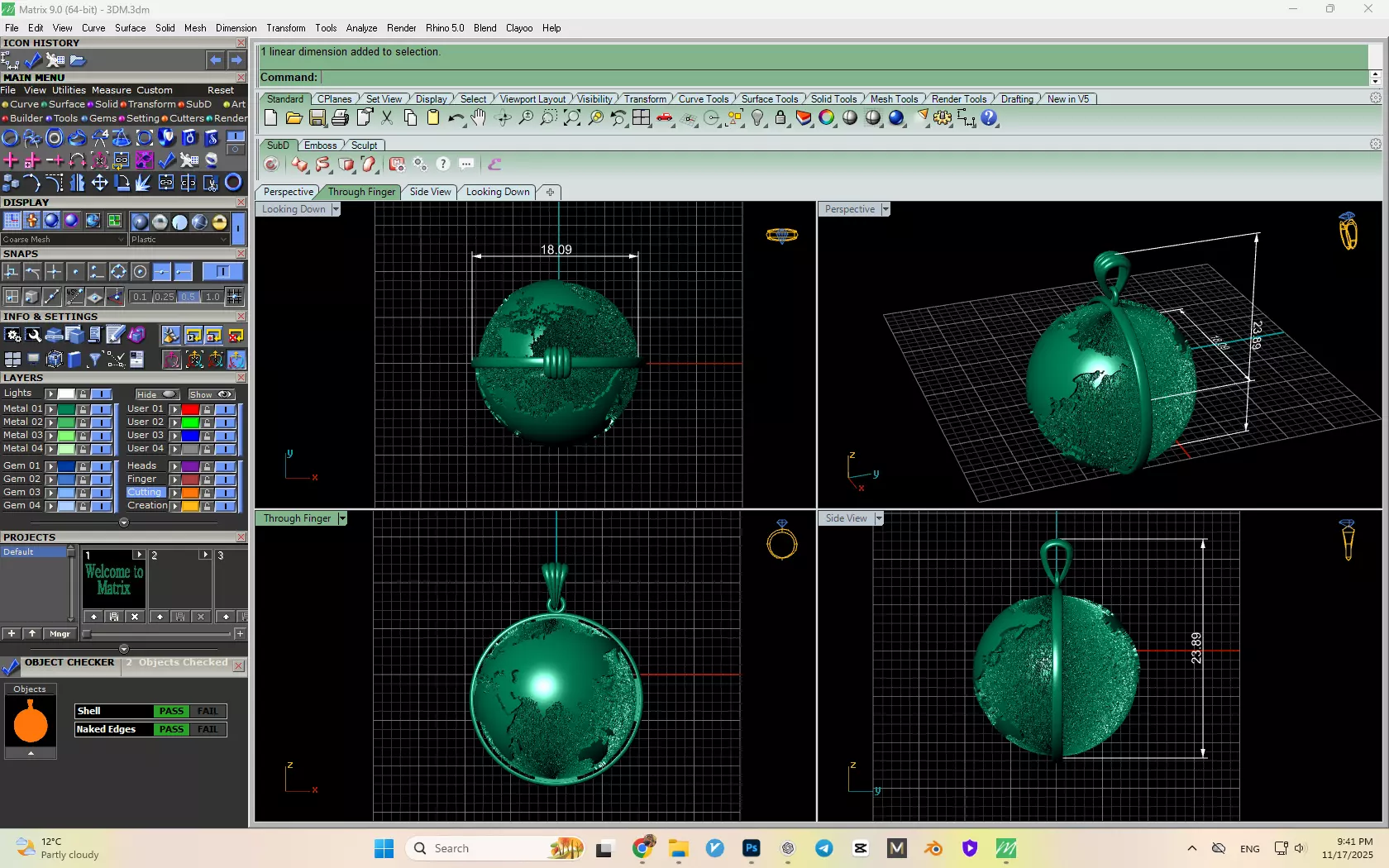The width and height of the screenshot is (1389, 868).
Task: Toggle the Snaps master on/off switch
Action: click(222, 271)
